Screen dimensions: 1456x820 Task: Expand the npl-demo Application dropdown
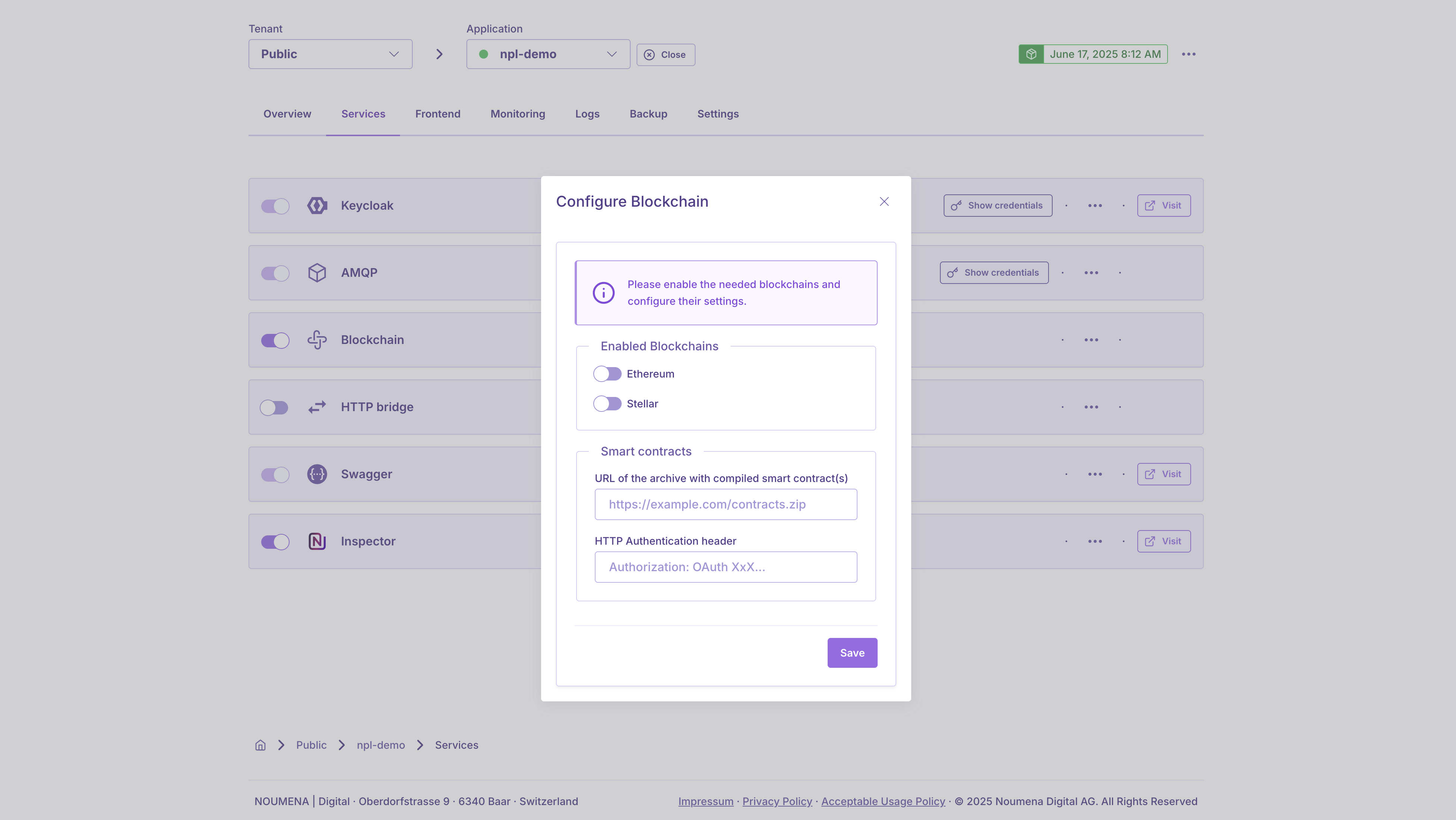548,54
